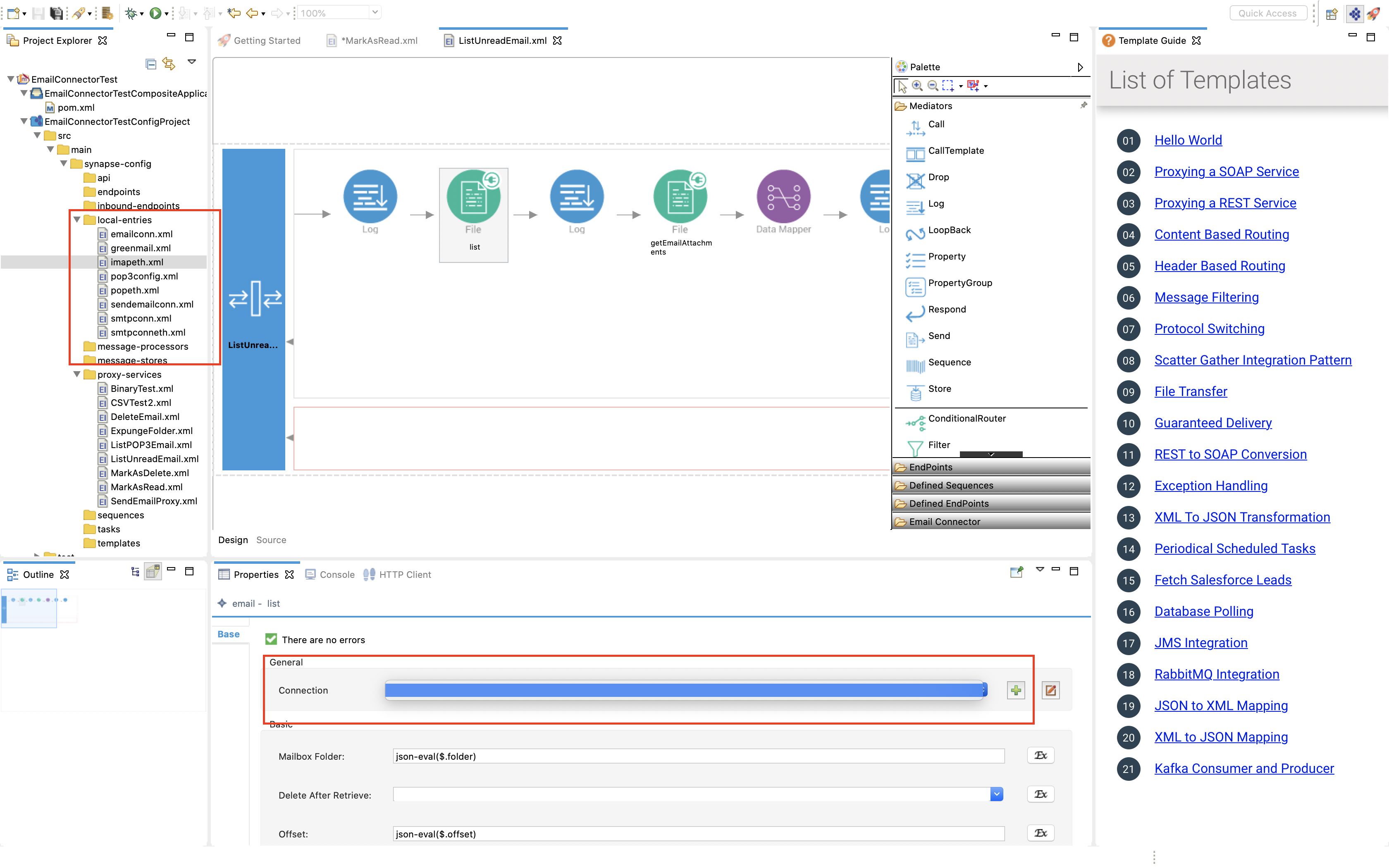Pick the Call mediator from the Mediators drawer
The width and height of the screenshot is (1389, 868).
pos(936,124)
